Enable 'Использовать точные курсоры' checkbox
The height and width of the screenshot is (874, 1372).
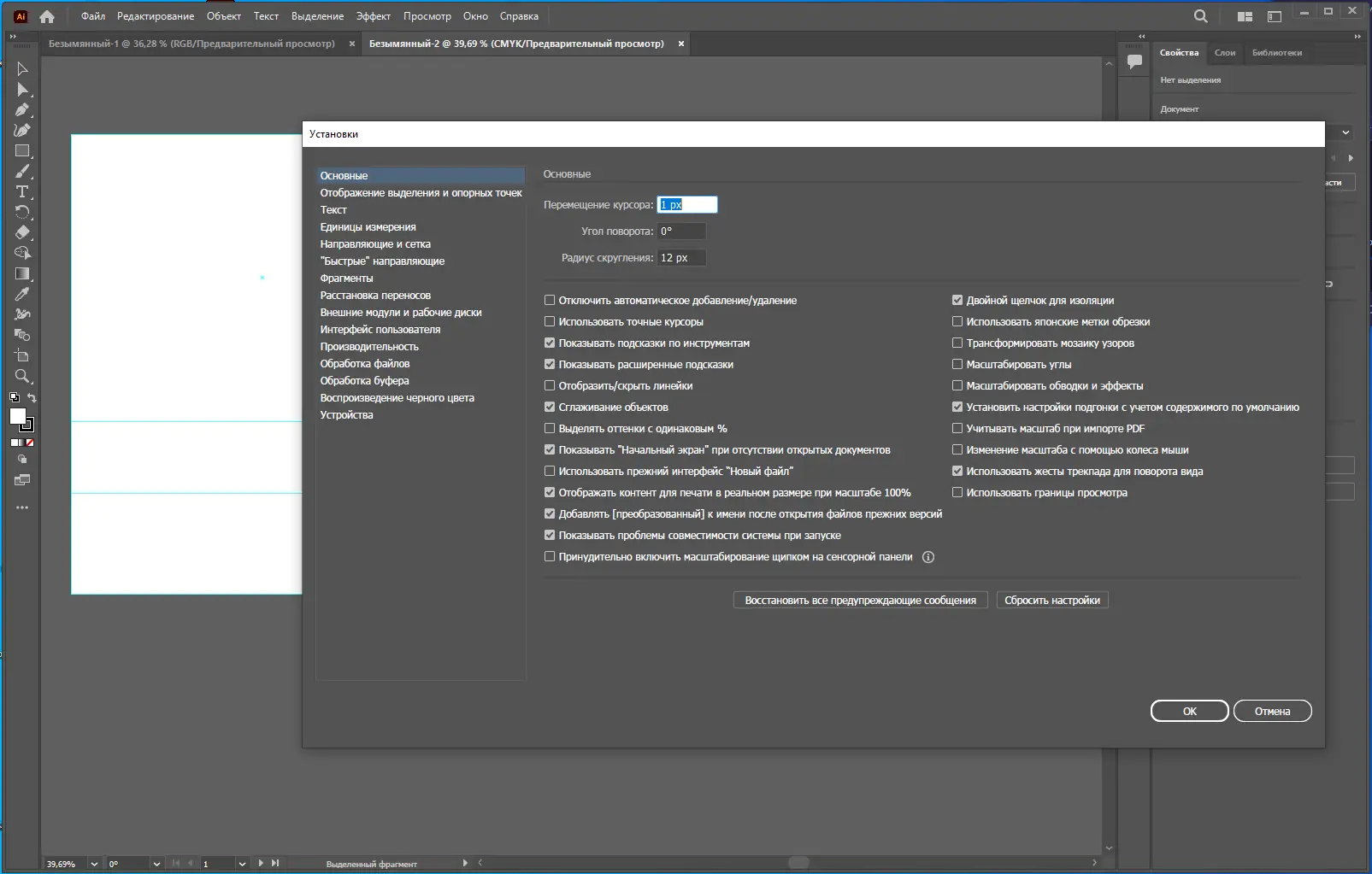pyautogui.click(x=550, y=322)
